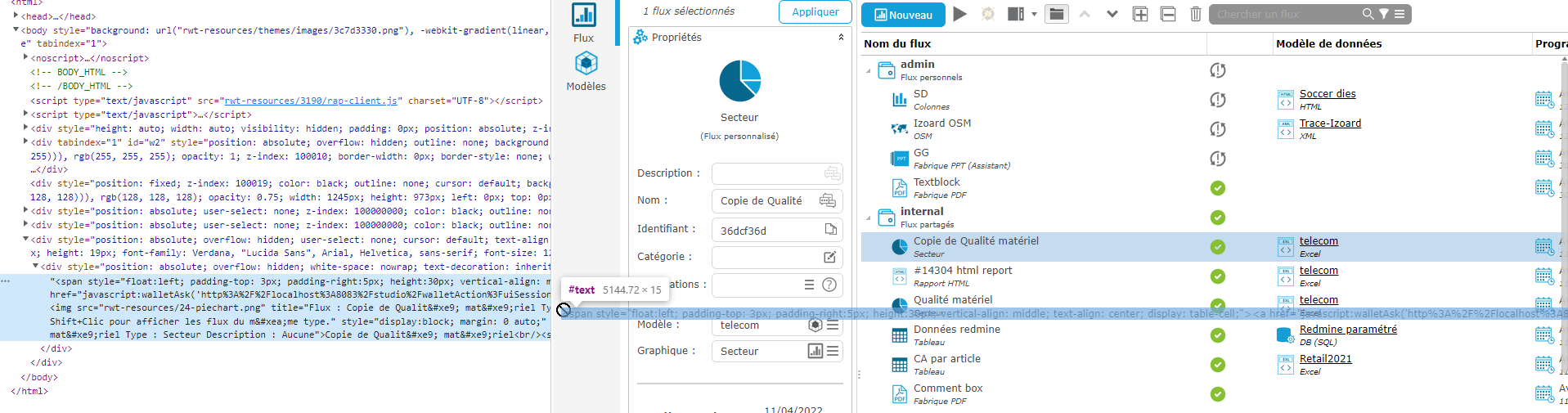Open the Trace-Izoard data model link
The image size is (1568, 413).
[1330, 123]
